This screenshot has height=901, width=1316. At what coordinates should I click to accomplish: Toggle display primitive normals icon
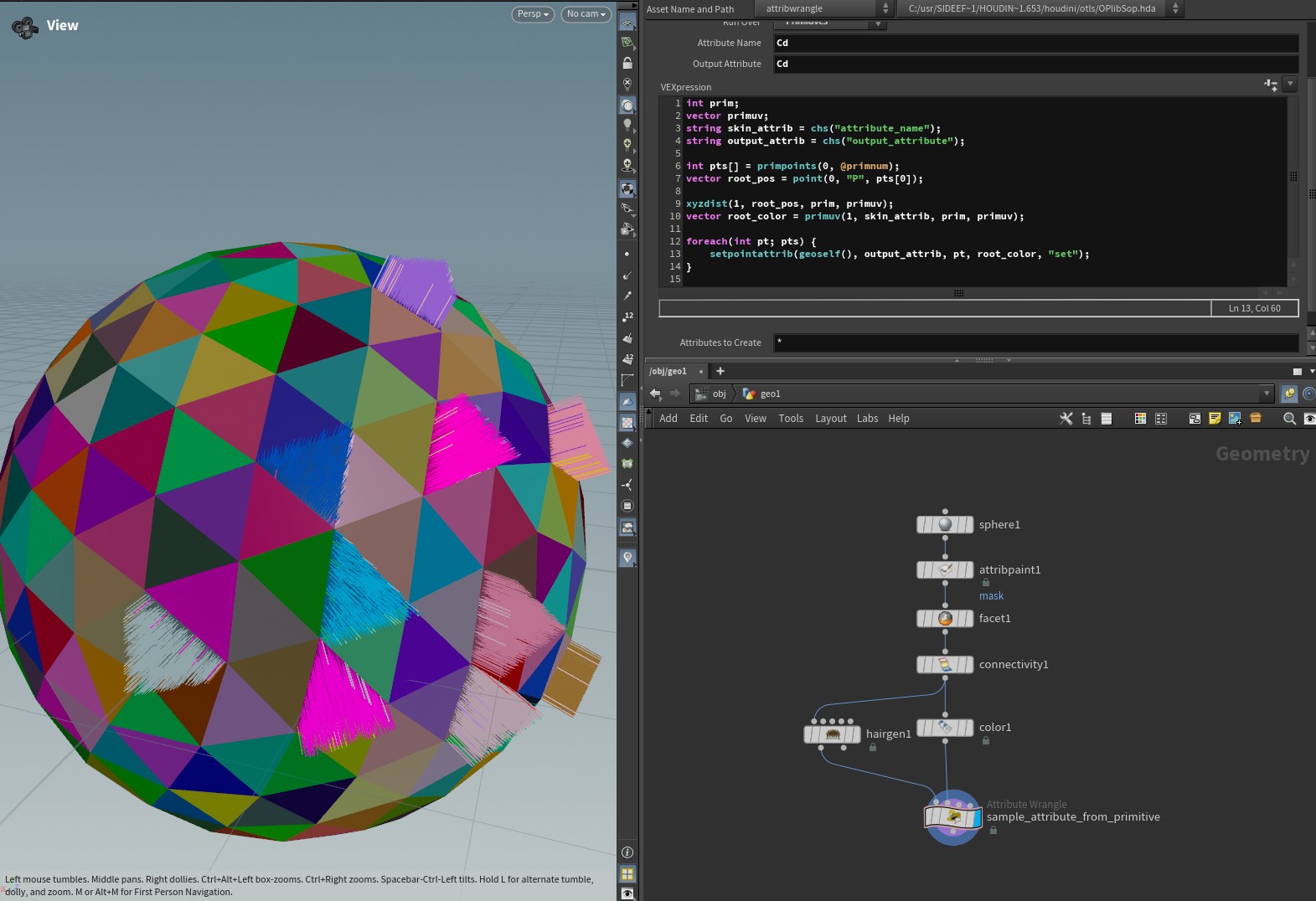[627, 337]
